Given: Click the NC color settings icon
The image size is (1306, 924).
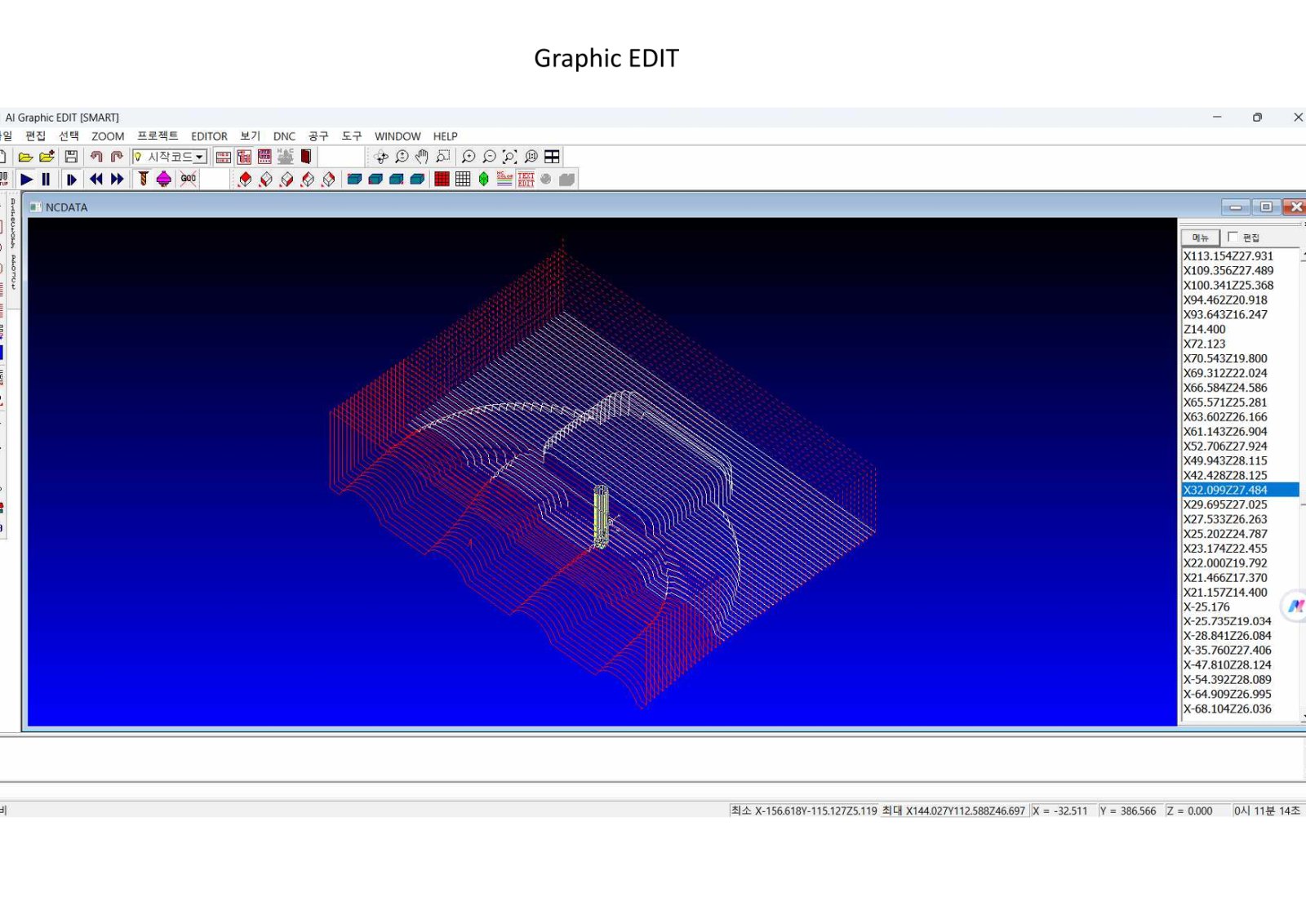Looking at the screenshot, I should [504, 180].
